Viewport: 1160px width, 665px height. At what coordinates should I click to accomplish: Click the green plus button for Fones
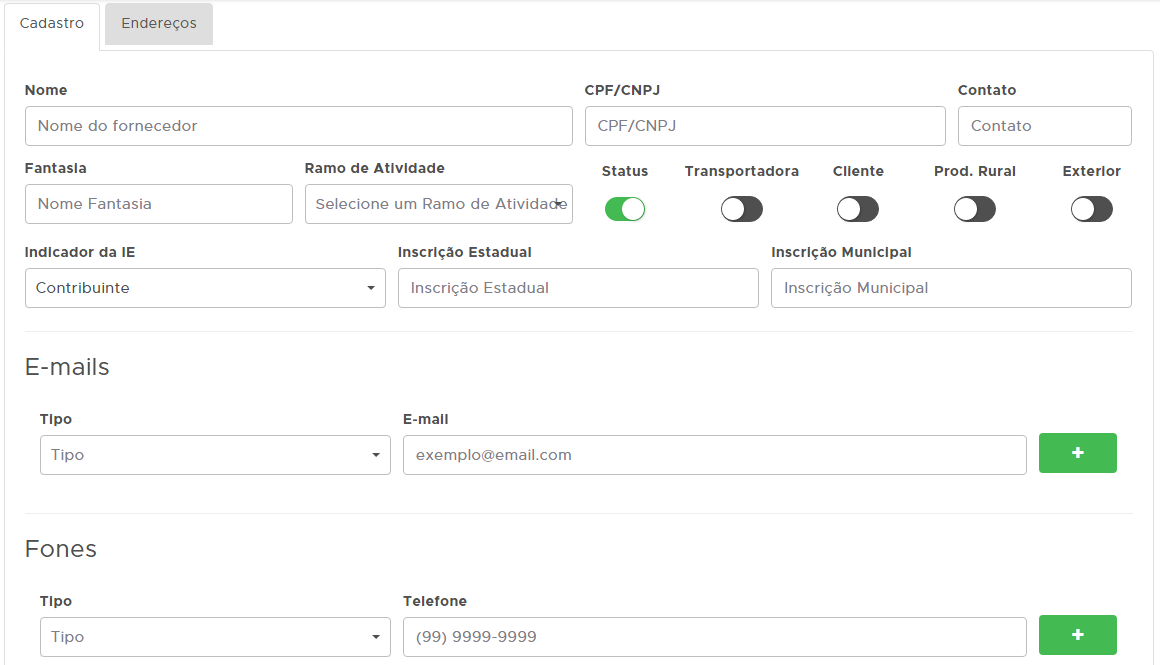(x=1077, y=636)
